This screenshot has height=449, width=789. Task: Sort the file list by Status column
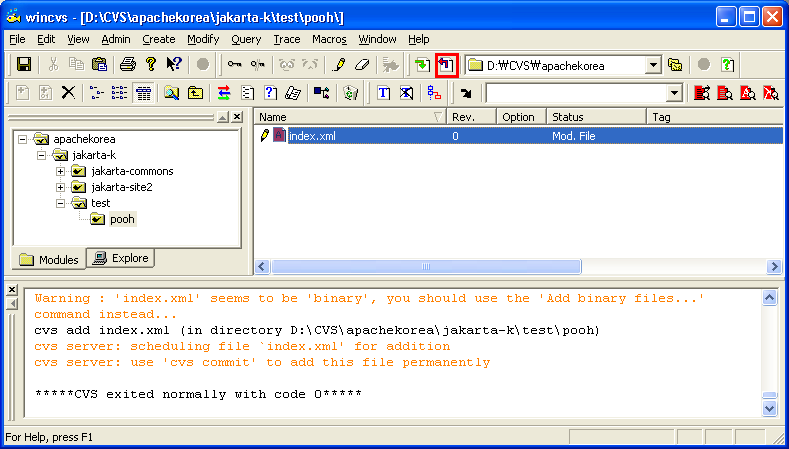(x=596, y=117)
